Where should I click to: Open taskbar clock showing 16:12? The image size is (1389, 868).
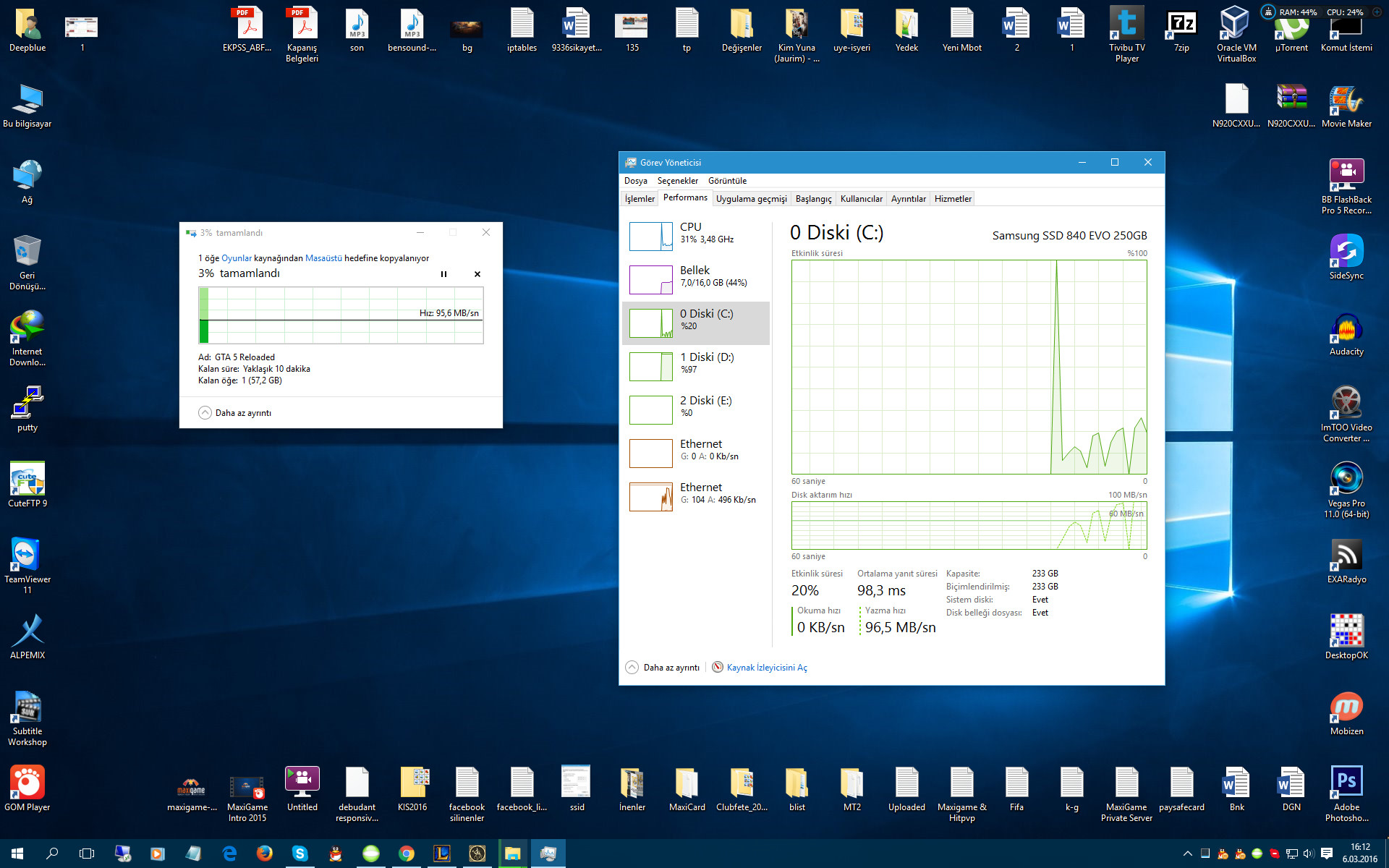coord(1360,854)
